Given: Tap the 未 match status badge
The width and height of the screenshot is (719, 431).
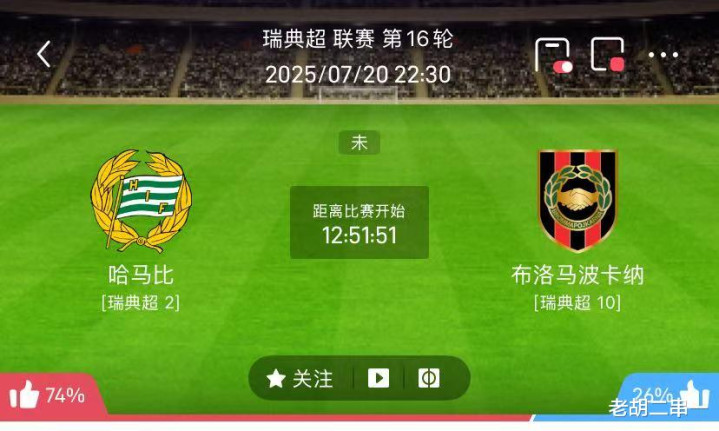Looking at the screenshot, I should 359,142.
